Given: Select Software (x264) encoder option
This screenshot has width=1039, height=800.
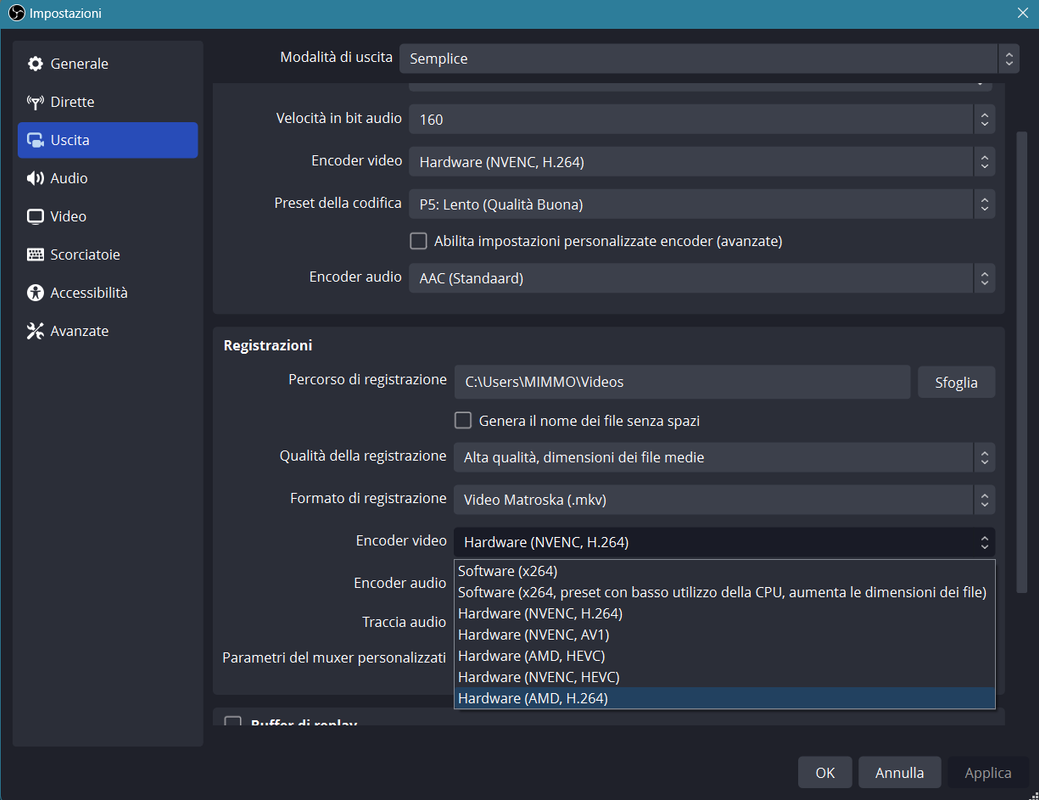Looking at the screenshot, I should (724, 571).
